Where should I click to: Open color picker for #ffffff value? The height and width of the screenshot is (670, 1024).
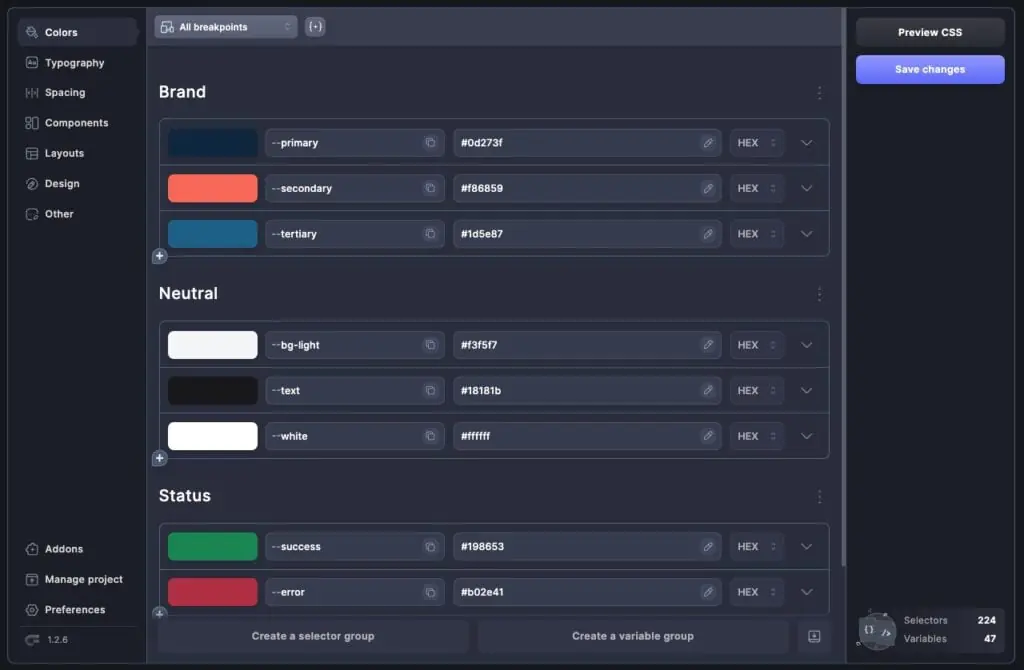tap(708, 436)
